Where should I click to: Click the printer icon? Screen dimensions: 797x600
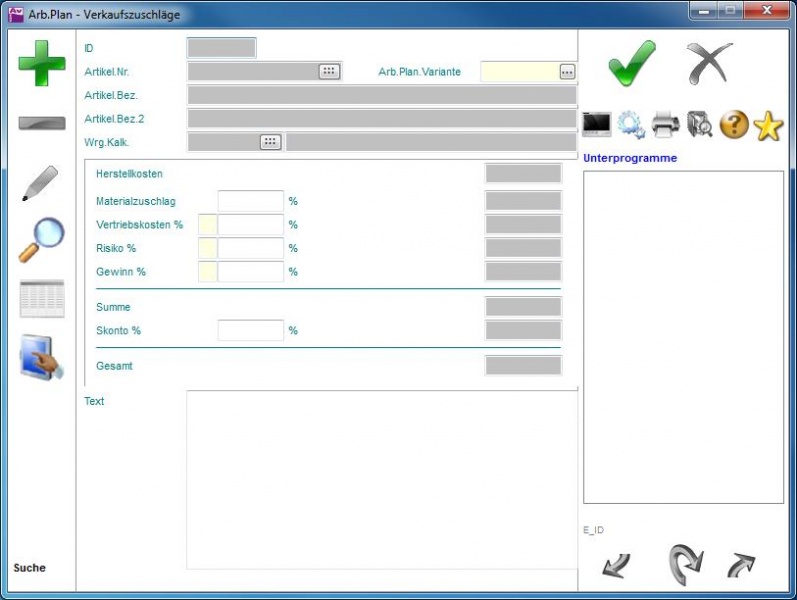click(x=666, y=125)
